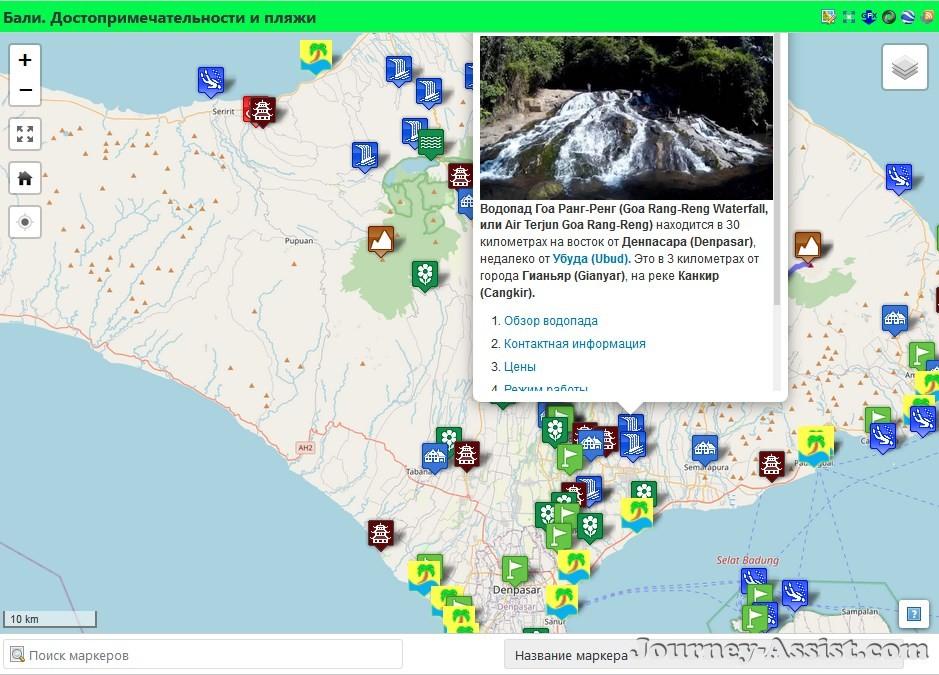Image resolution: width=939 pixels, height=675 pixels.
Task: Select temple marker near Tabanan
Action: click(467, 456)
